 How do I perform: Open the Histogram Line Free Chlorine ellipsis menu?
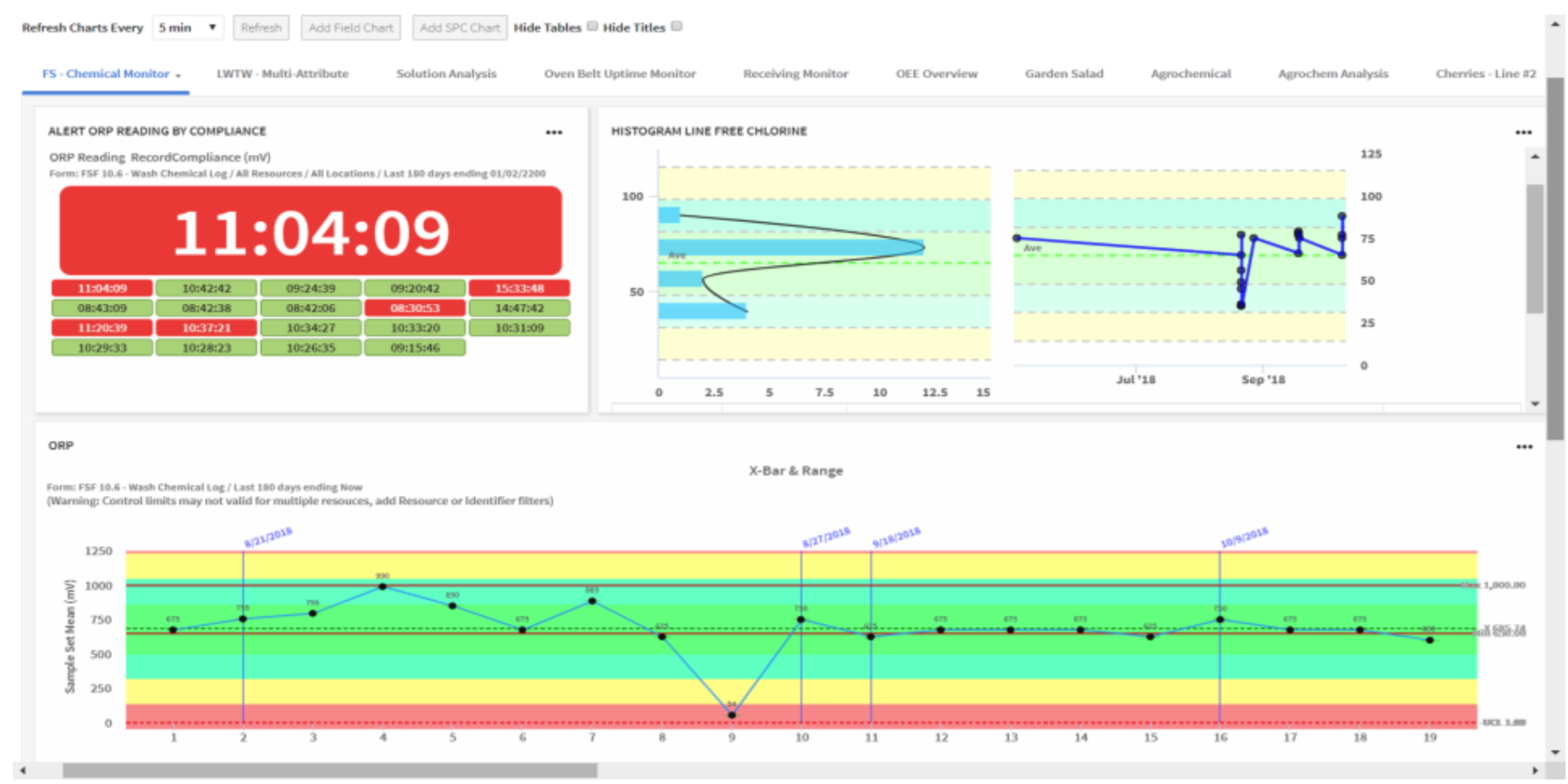pyautogui.click(x=1523, y=133)
